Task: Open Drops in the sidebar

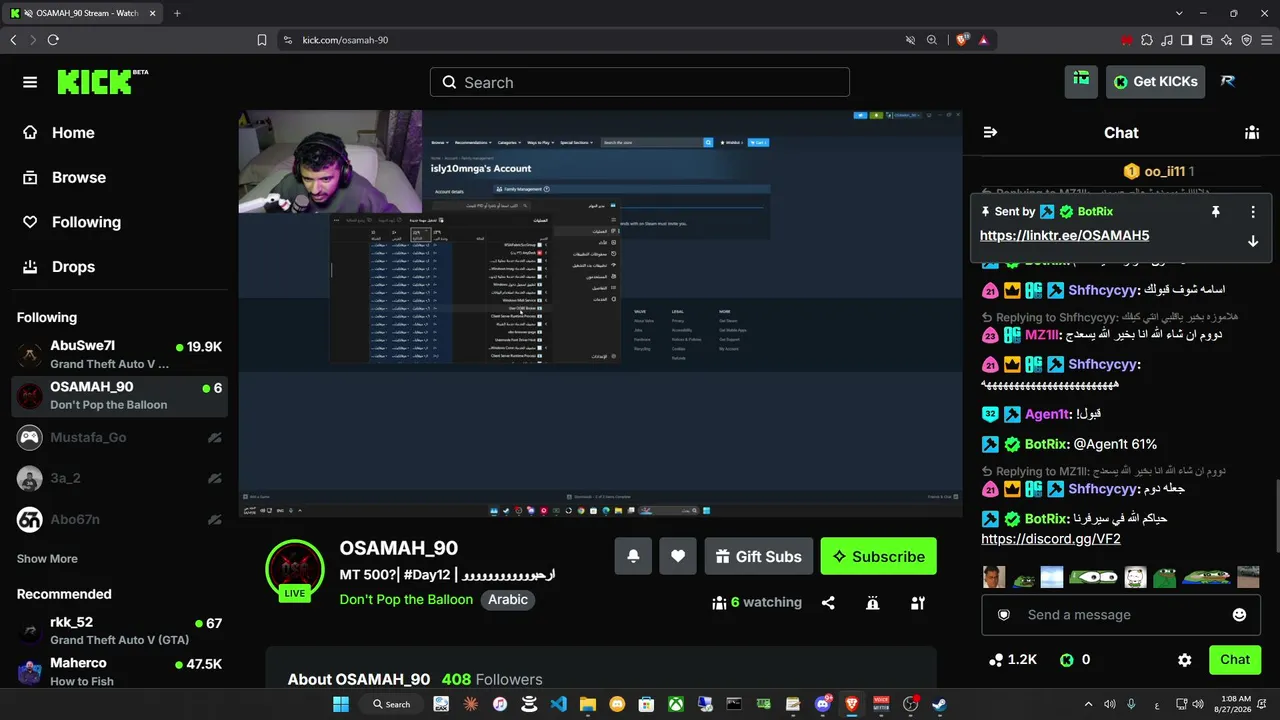Action: [x=59, y=267]
